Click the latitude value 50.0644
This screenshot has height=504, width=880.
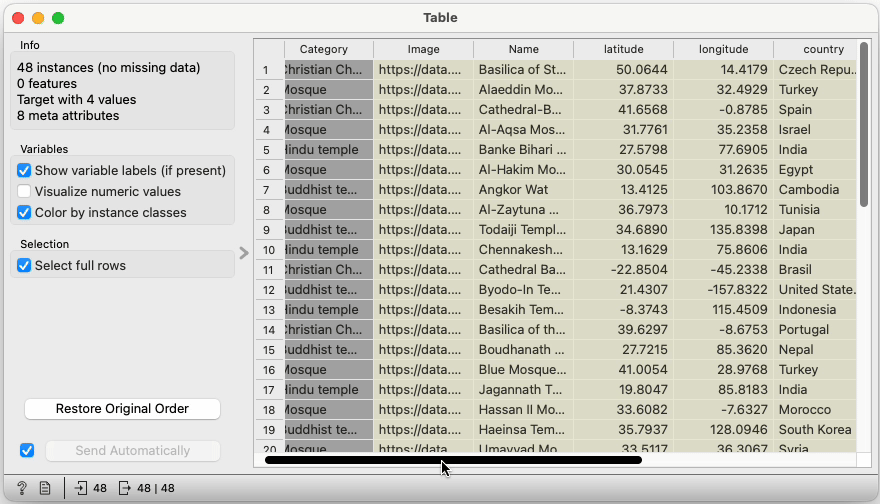coord(624,70)
